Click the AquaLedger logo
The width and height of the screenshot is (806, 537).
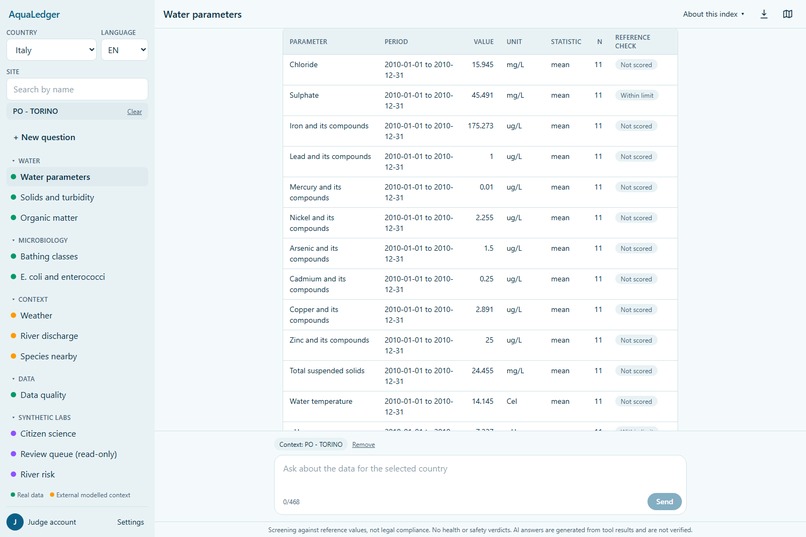[x=34, y=14]
